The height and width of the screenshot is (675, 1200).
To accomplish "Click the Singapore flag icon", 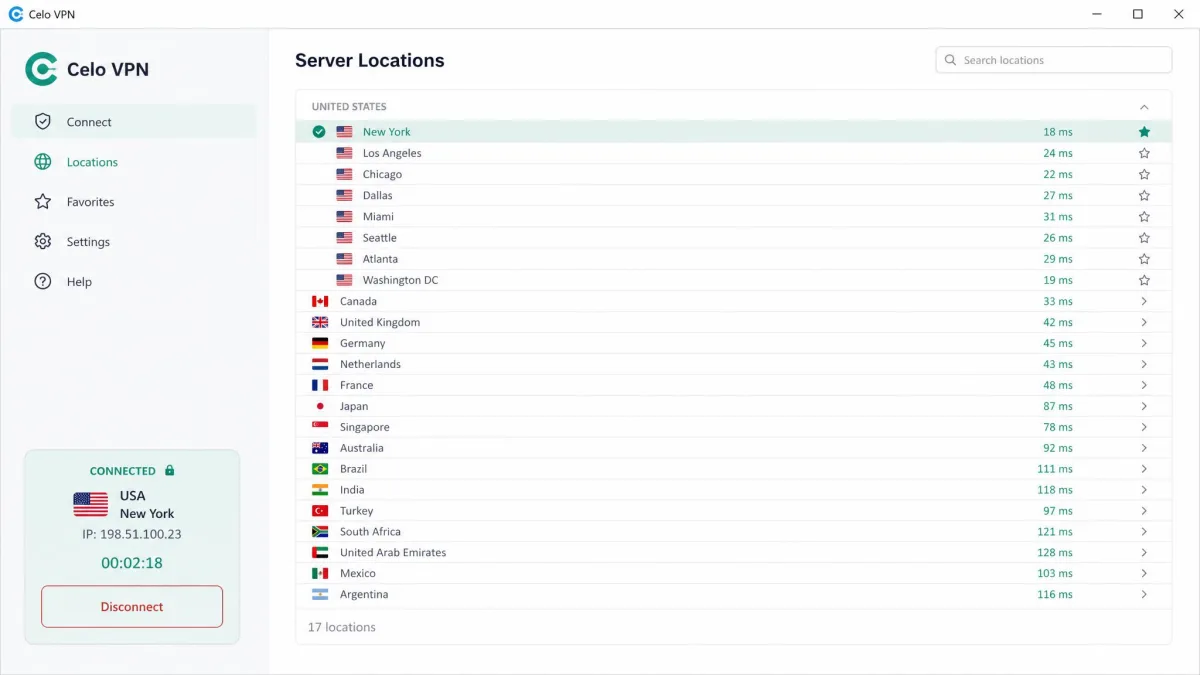I will pyautogui.click(x=320, y=427).
